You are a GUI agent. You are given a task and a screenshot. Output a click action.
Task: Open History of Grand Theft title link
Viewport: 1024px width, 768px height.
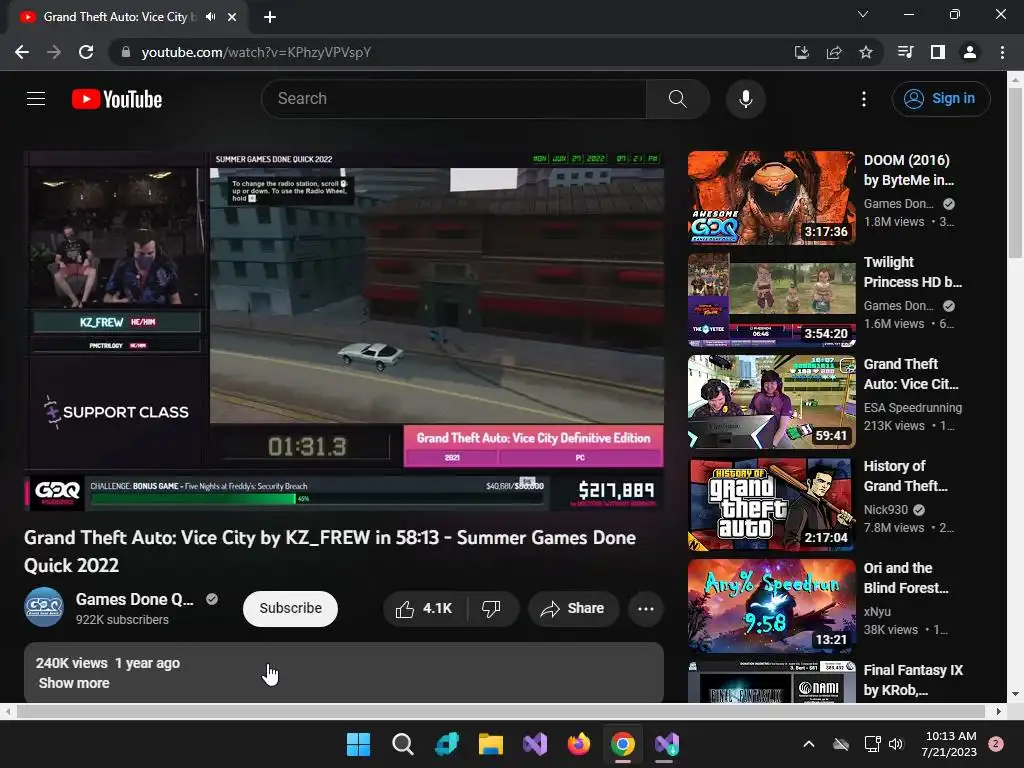(x=905, y=475)
